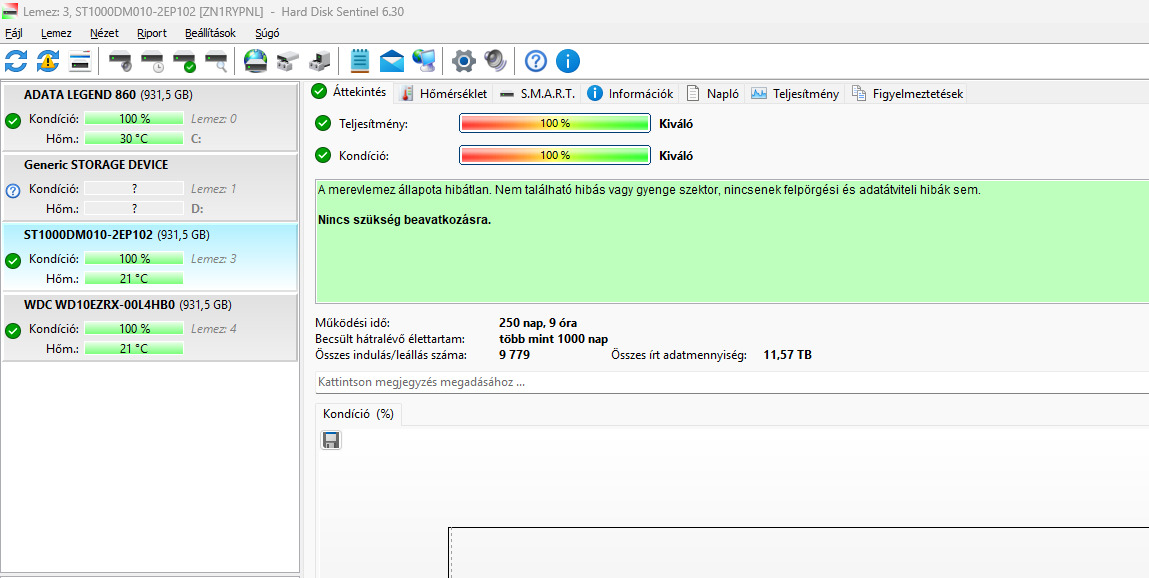Viewport: 1149px width, 578px height.
Task: Click the blue information circle toolbar icon
Action: pyautogui.click(x=568, y=61)
